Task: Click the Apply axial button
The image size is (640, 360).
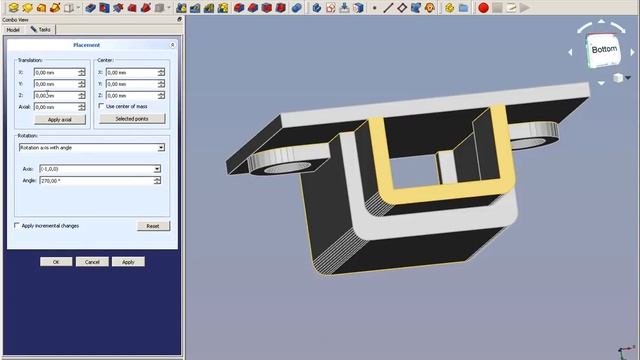Action: coord(60,120)
